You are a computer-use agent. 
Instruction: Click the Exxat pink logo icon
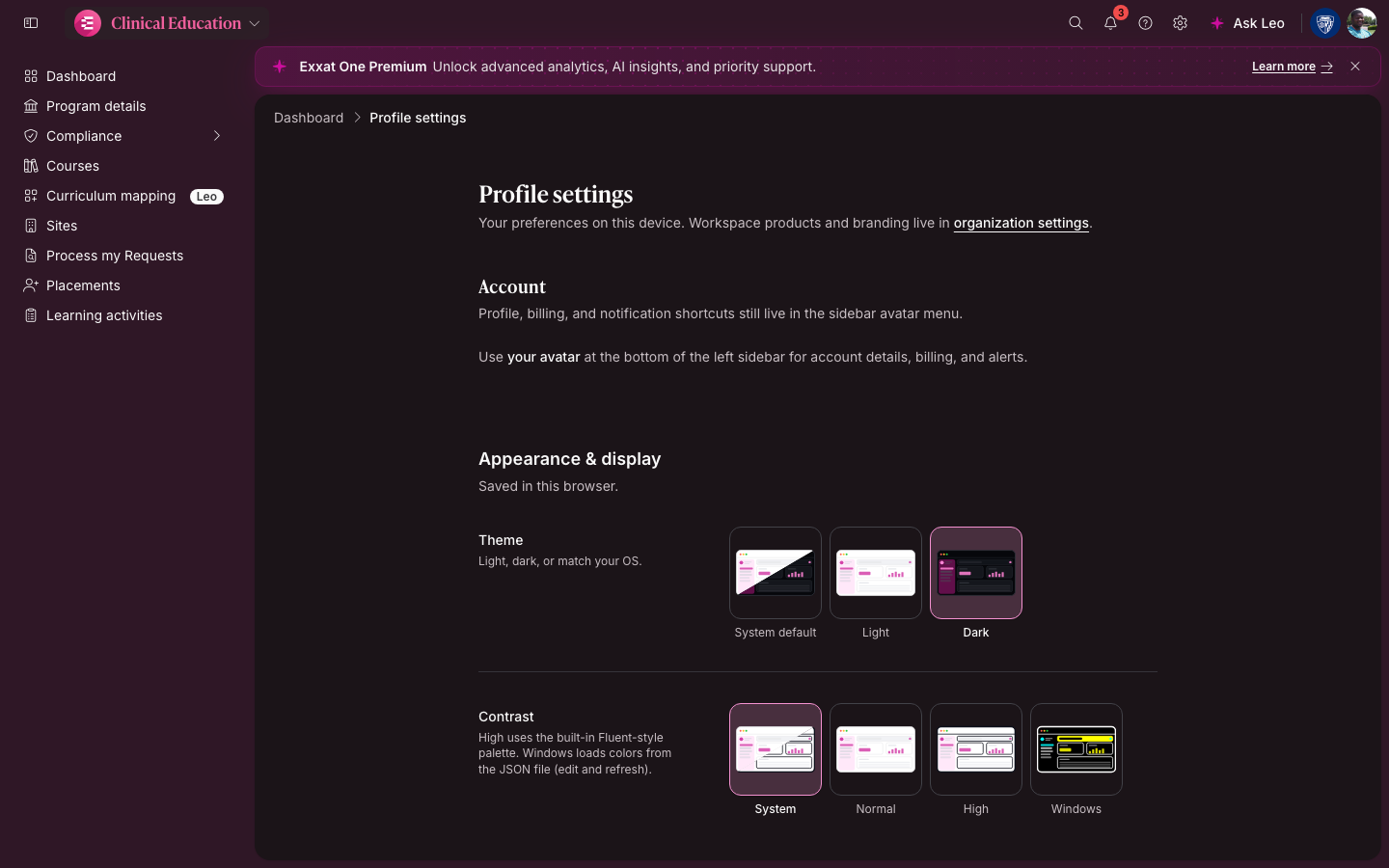pos(88,23)
